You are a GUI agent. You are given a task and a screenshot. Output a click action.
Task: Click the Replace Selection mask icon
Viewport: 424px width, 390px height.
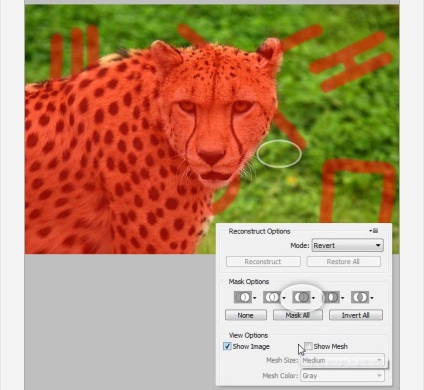(243, 297)
